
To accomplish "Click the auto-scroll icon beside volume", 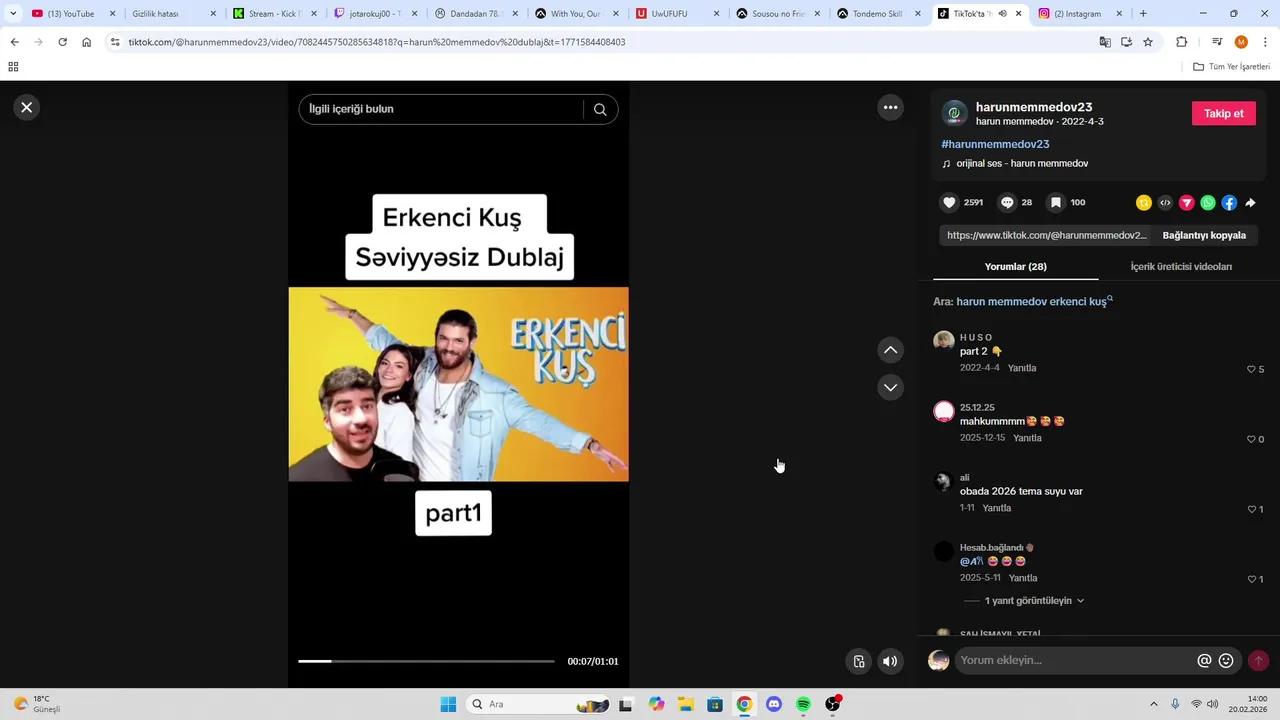I will pos(859,661).
